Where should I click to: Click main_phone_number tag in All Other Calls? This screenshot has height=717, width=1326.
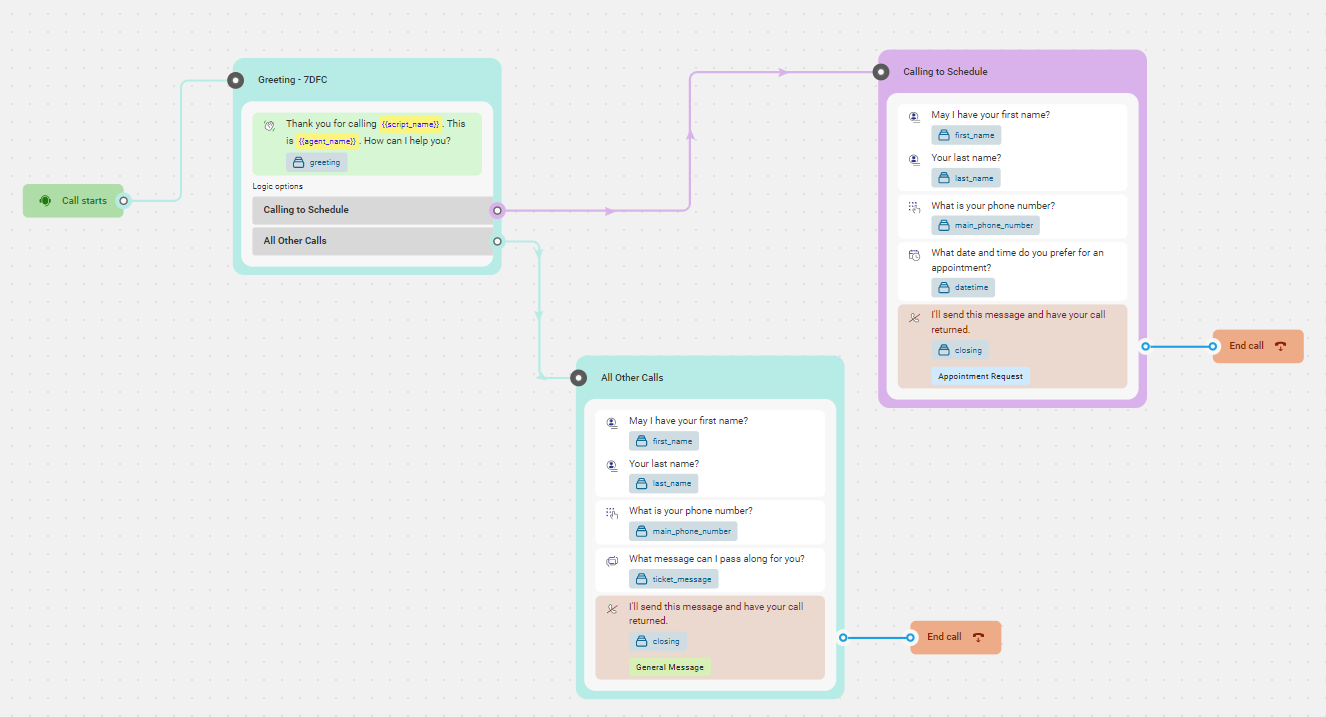point(683,532)
